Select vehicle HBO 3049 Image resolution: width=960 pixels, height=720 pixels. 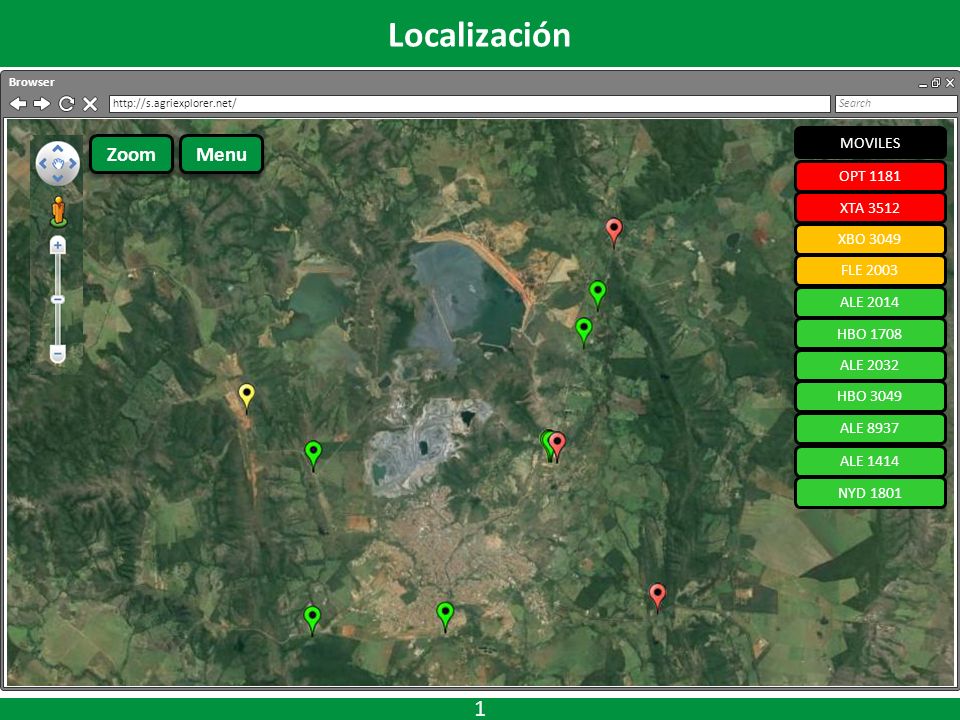pyautogui.click(x=870, y=396)
